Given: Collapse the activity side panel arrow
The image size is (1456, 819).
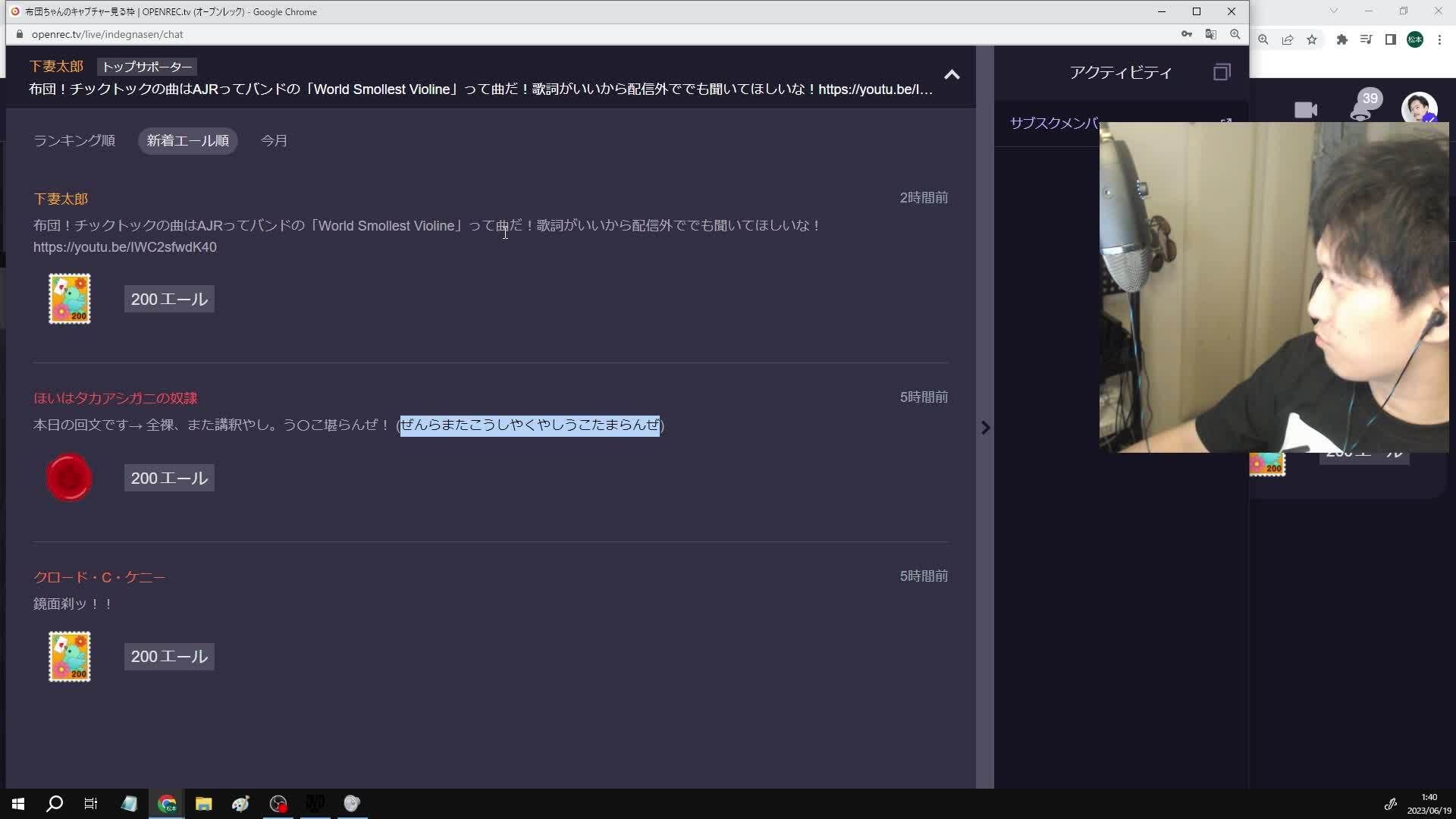Looking at the screenshot, I should pyautogui.click(x=985, y=428).
